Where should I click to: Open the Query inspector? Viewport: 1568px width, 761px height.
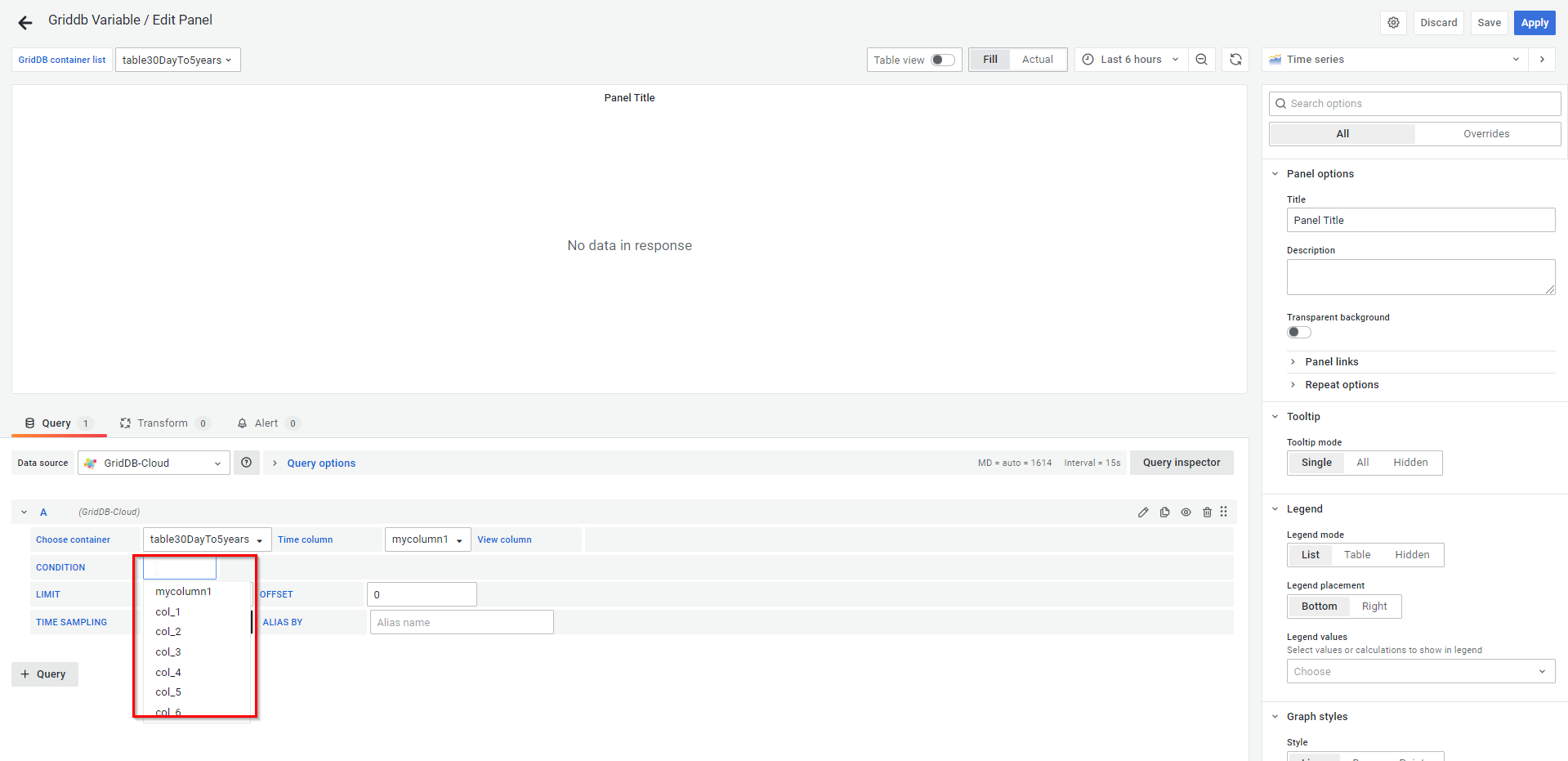(1181, 463)
